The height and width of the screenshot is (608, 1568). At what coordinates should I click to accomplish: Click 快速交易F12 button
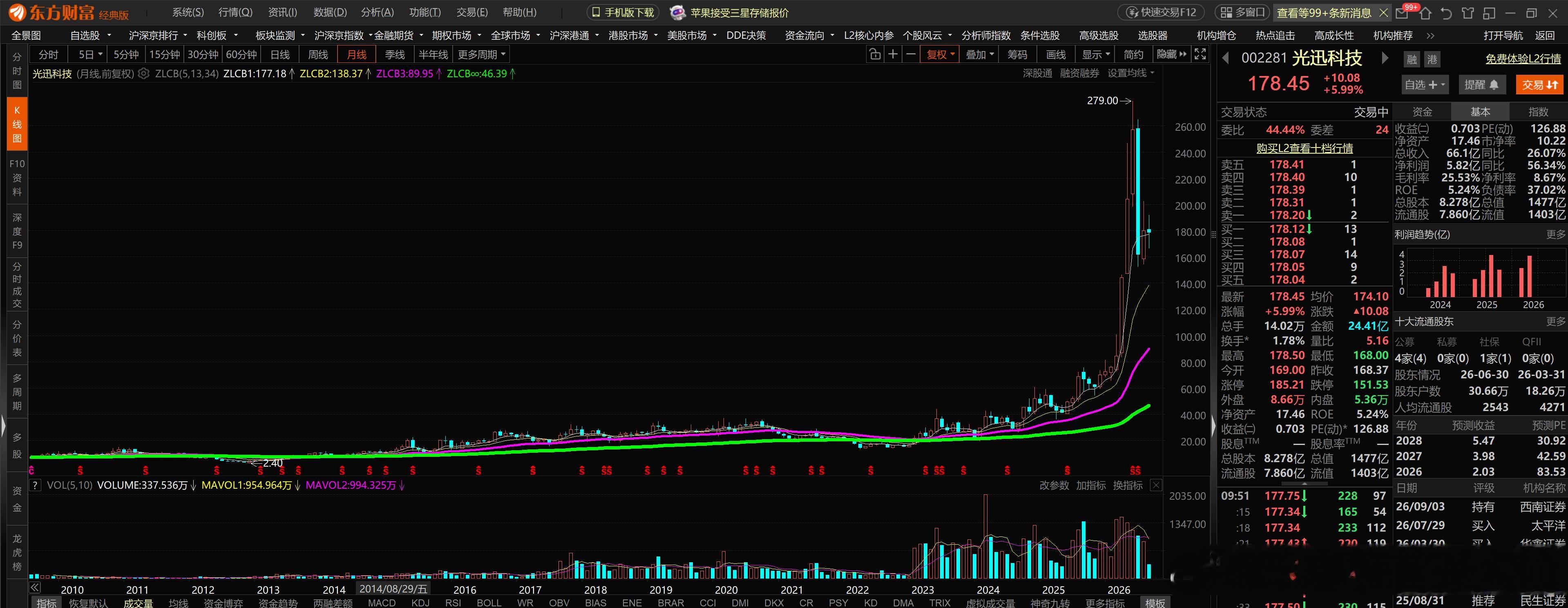tap(1161, 12)
